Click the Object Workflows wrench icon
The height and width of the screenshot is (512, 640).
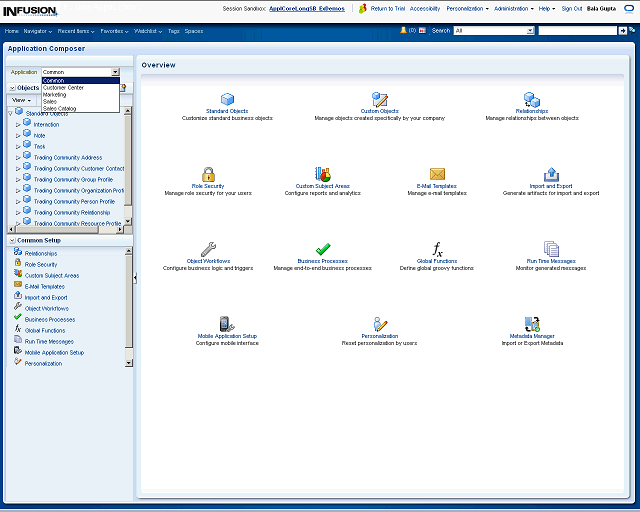pos(208,249)
